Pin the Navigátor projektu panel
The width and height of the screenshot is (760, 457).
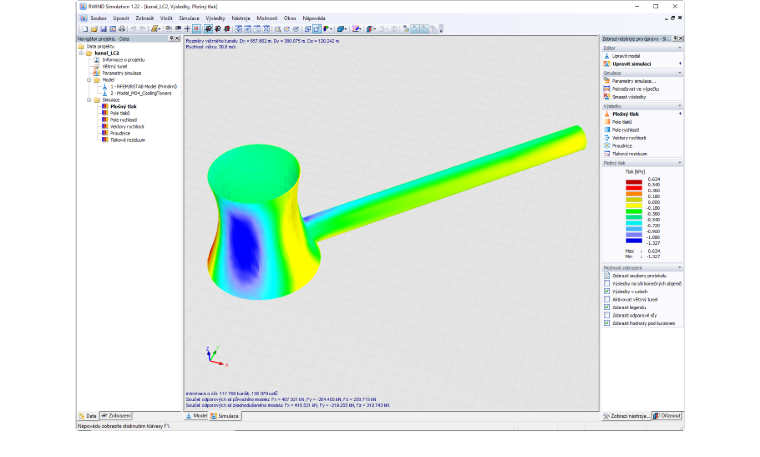click(x=171, y=38)
